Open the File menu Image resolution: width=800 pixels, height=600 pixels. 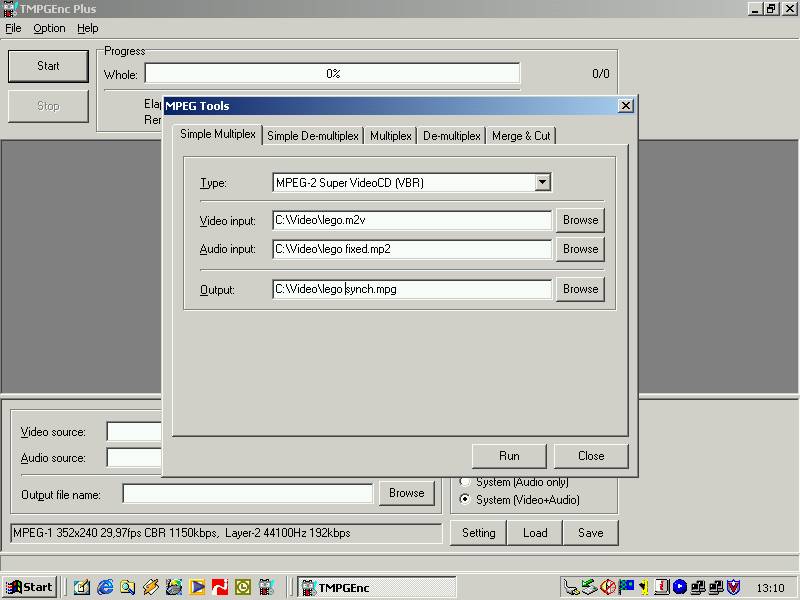(13, 28)
